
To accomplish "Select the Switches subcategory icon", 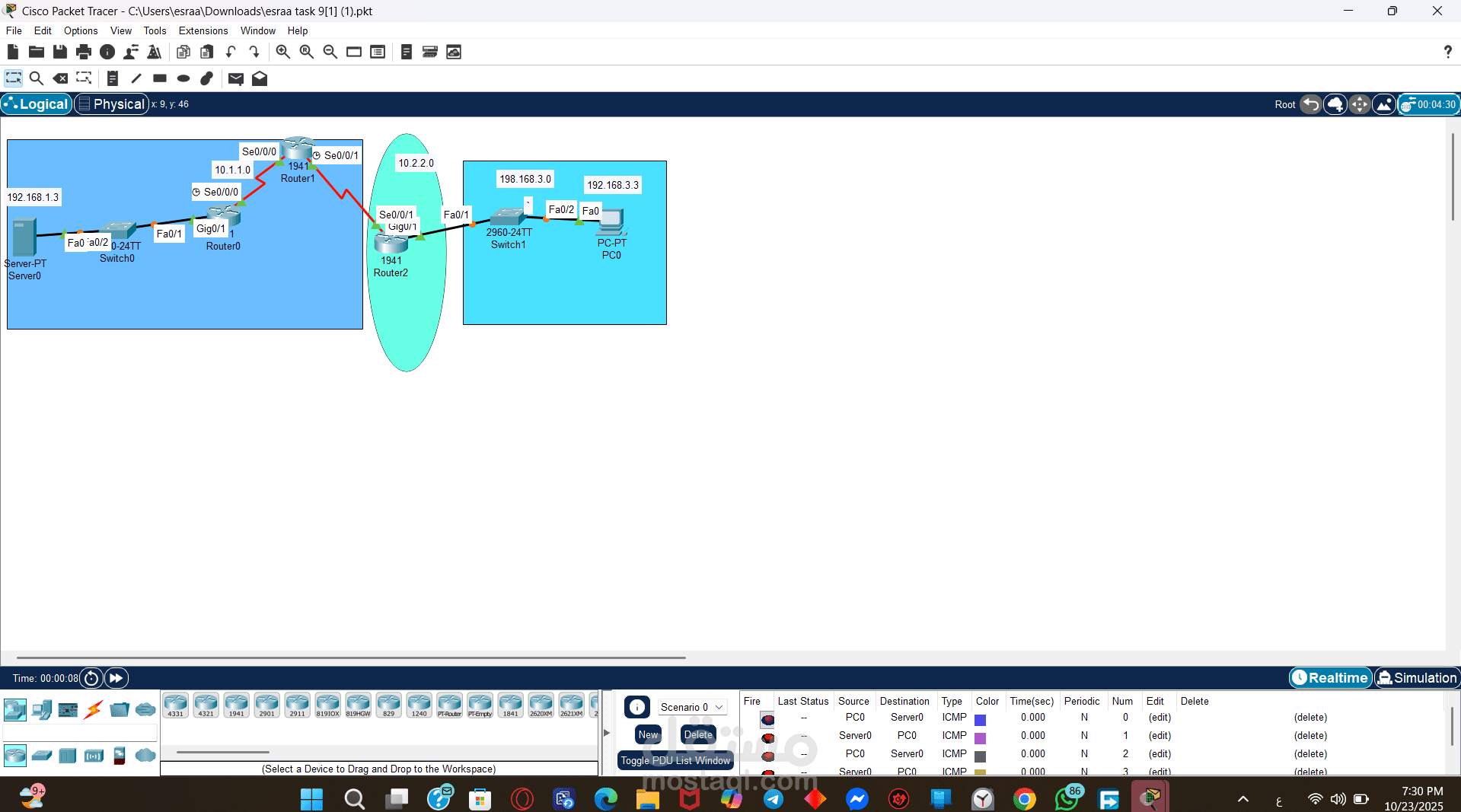I will 42,756.
